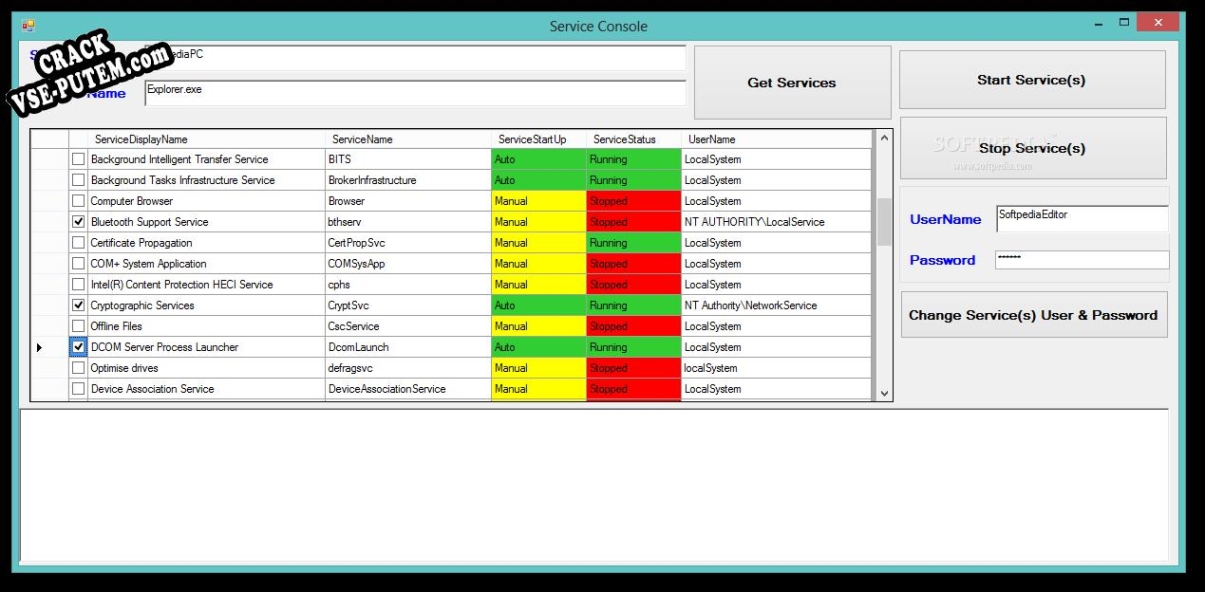Sort by ServiceDisplayName column header
The height and width of the screenshot is (592, 1205).
(x=206, y=139)
